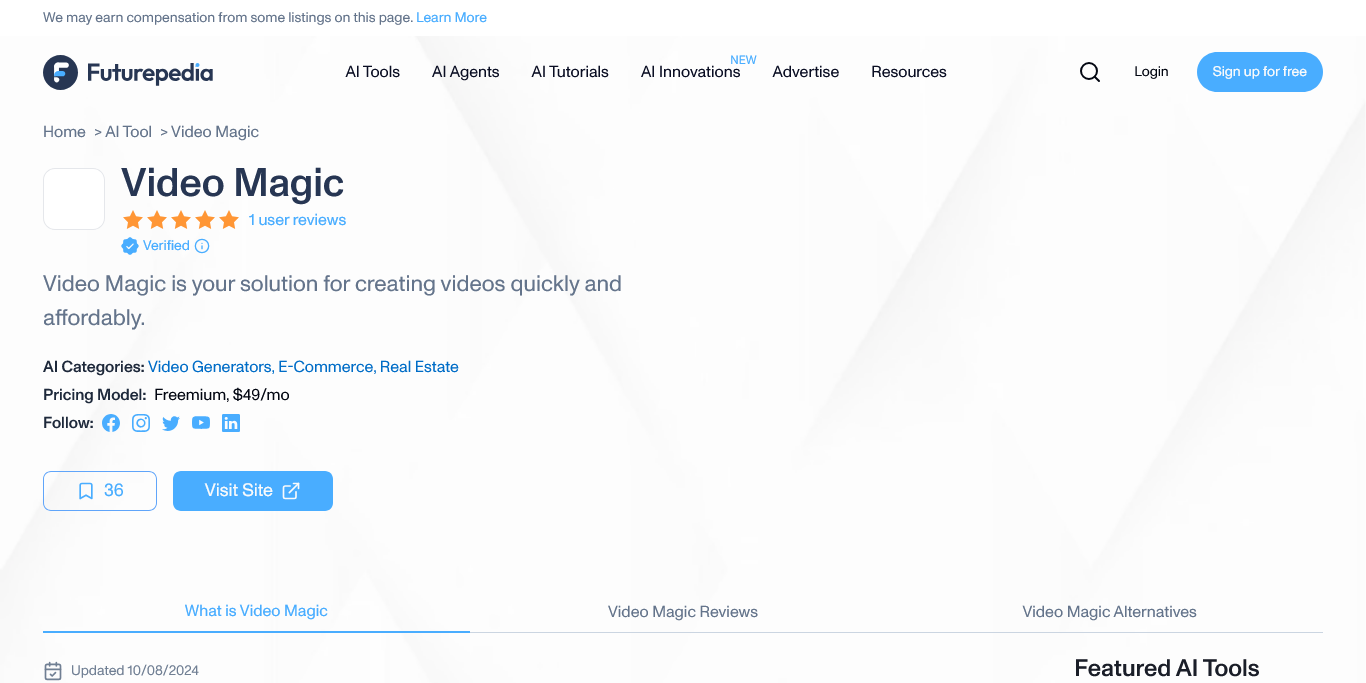Click the Futurepedia logo
The width and height of the screenshot is (1366, 683).
[x=128, y=72]
